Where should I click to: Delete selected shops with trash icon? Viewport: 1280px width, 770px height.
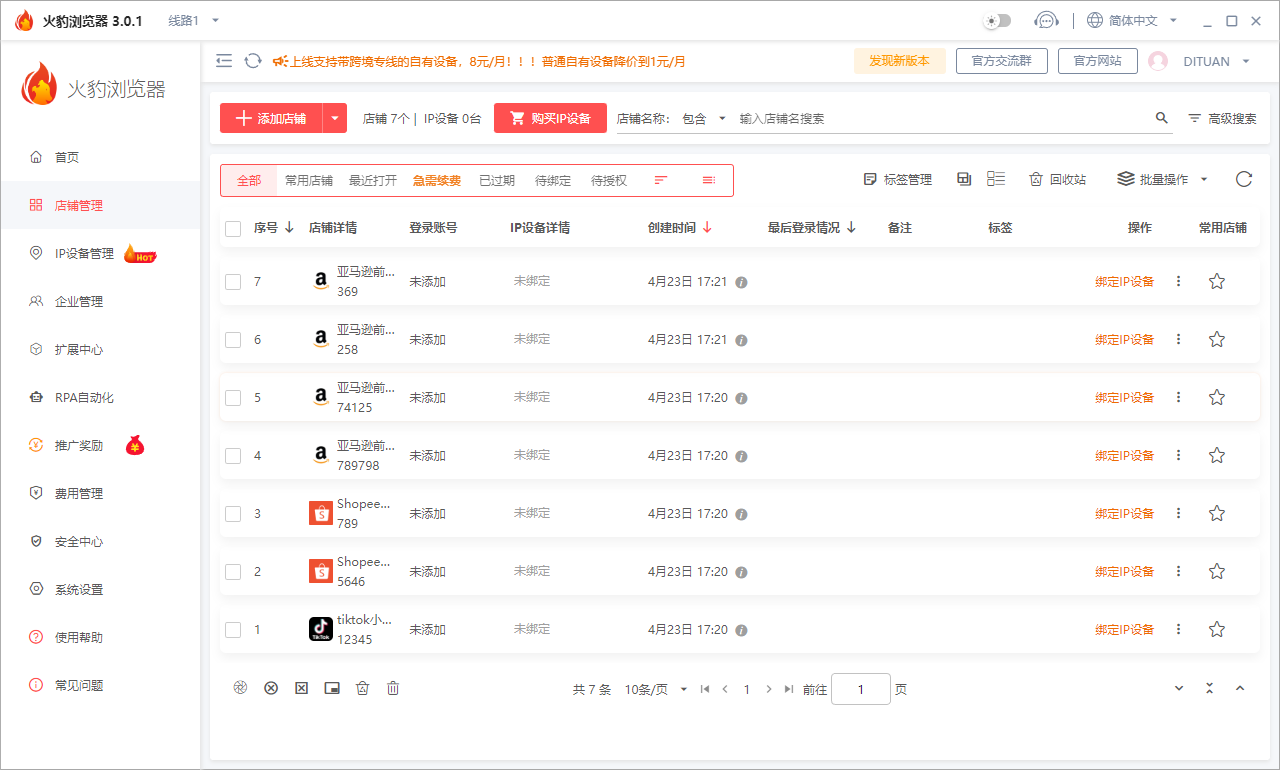pos(392,688)
